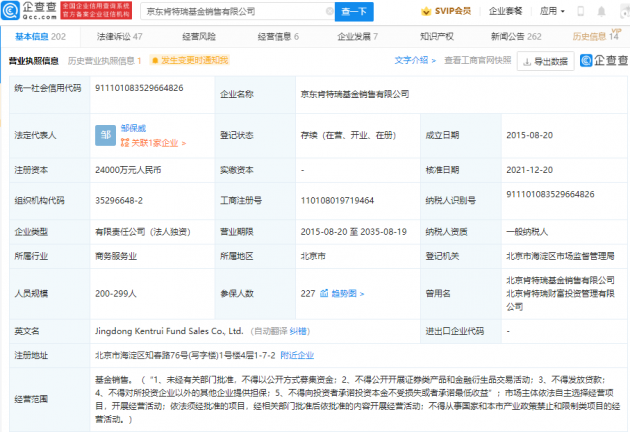This screenshot has height=432, width=630.
Task: Select 营业执照信息 sub-tab
Action: 34,61
